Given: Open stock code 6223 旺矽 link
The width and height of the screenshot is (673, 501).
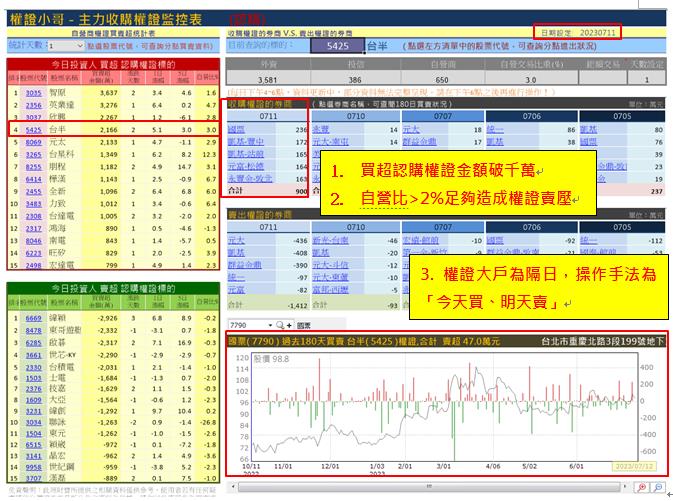Looking at the screenshot, I should pyautogui.click(x=33, y=253).
